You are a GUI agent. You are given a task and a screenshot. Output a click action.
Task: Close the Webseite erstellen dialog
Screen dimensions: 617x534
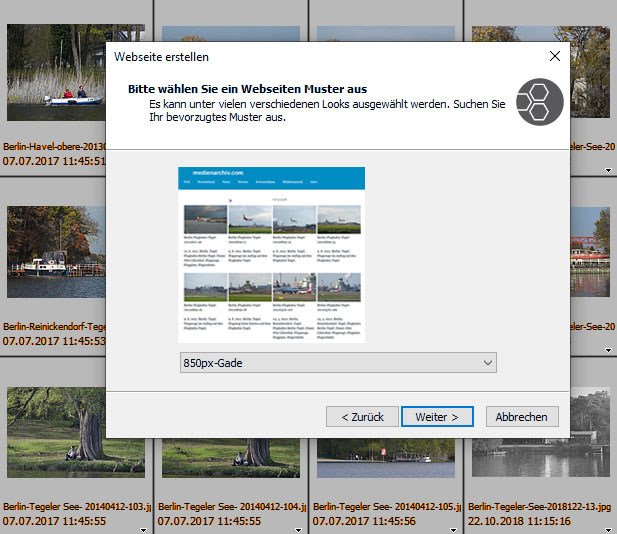coord(554,57)
